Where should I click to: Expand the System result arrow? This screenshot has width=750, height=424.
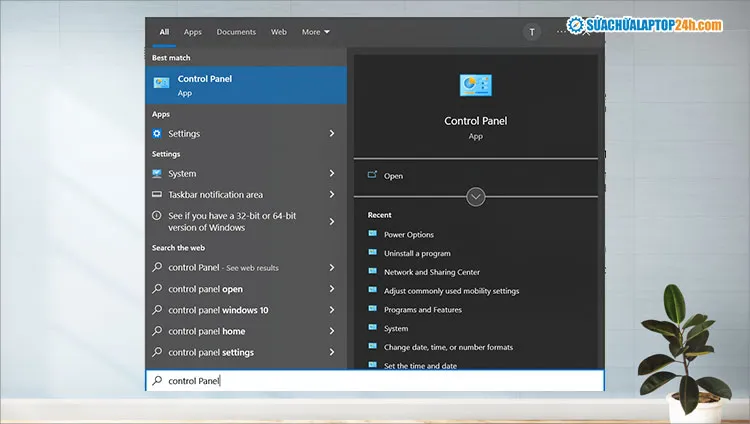click(332, 173)
